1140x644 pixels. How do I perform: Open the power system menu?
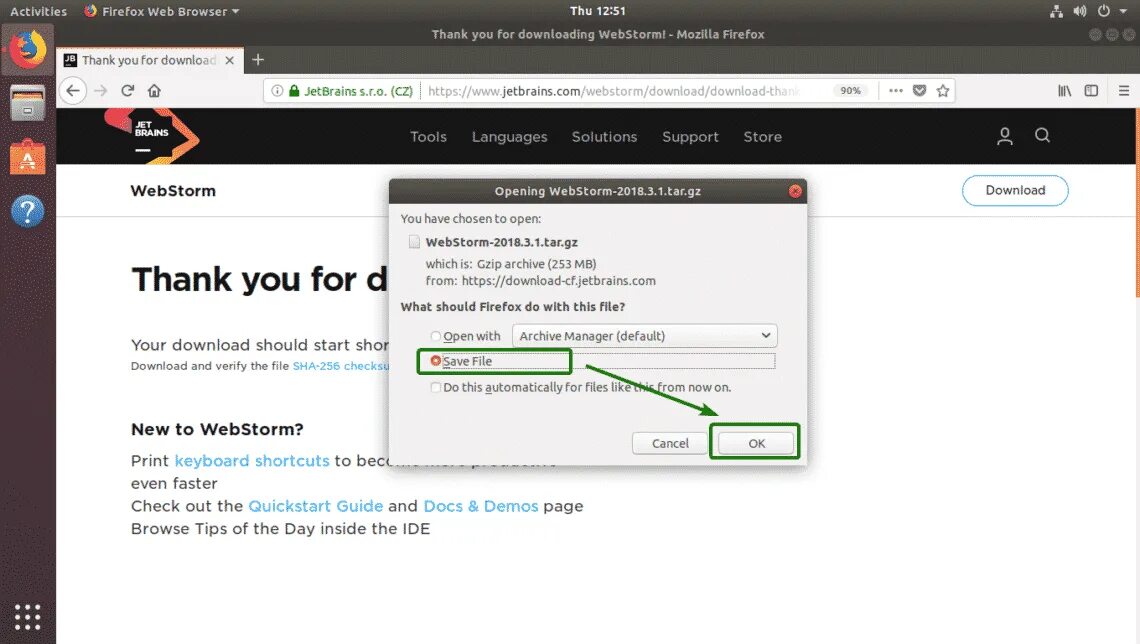point(1104,11)
